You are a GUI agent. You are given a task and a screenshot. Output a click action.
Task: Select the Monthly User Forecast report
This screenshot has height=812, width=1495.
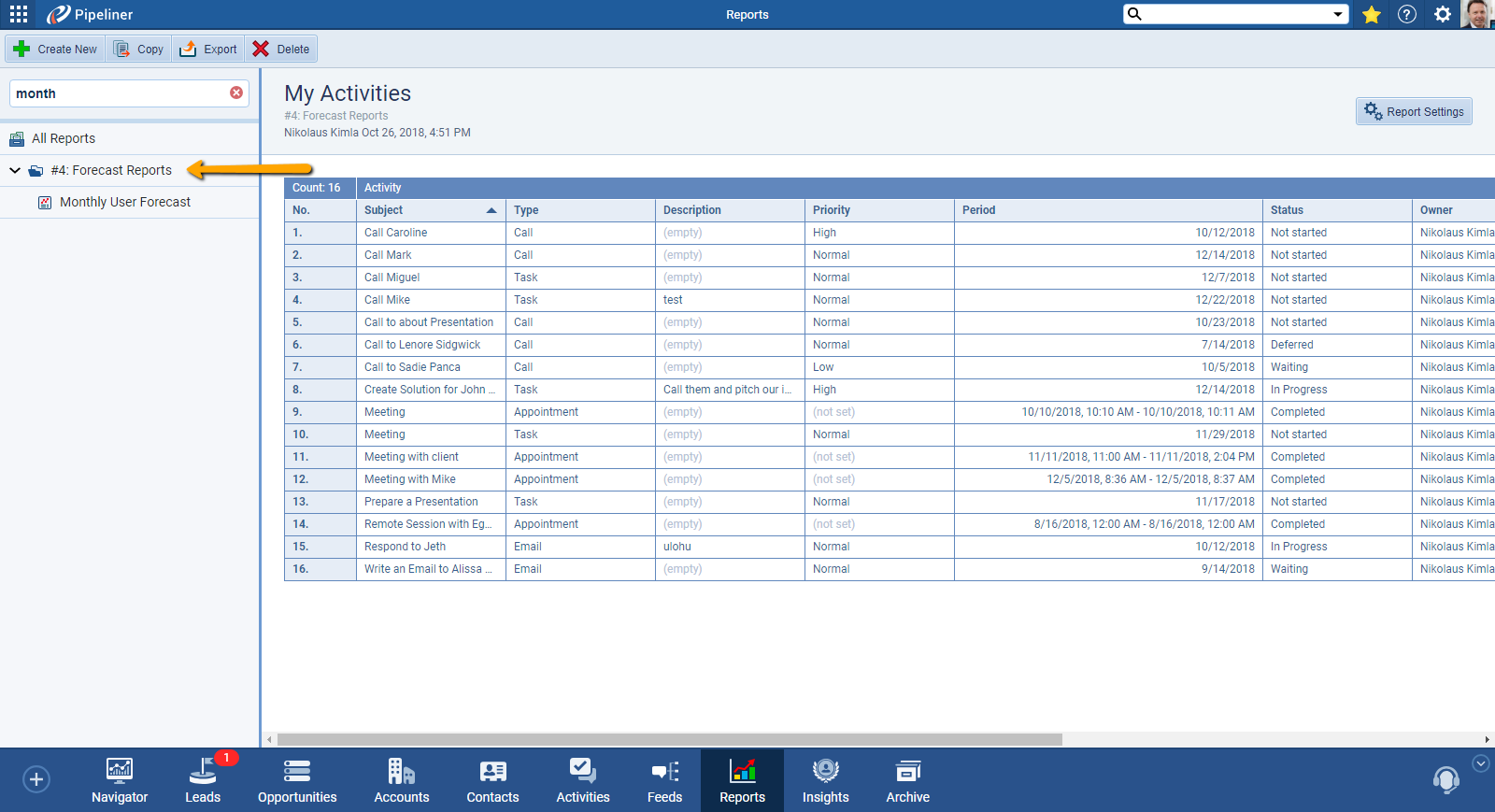(x=124, y=202)
